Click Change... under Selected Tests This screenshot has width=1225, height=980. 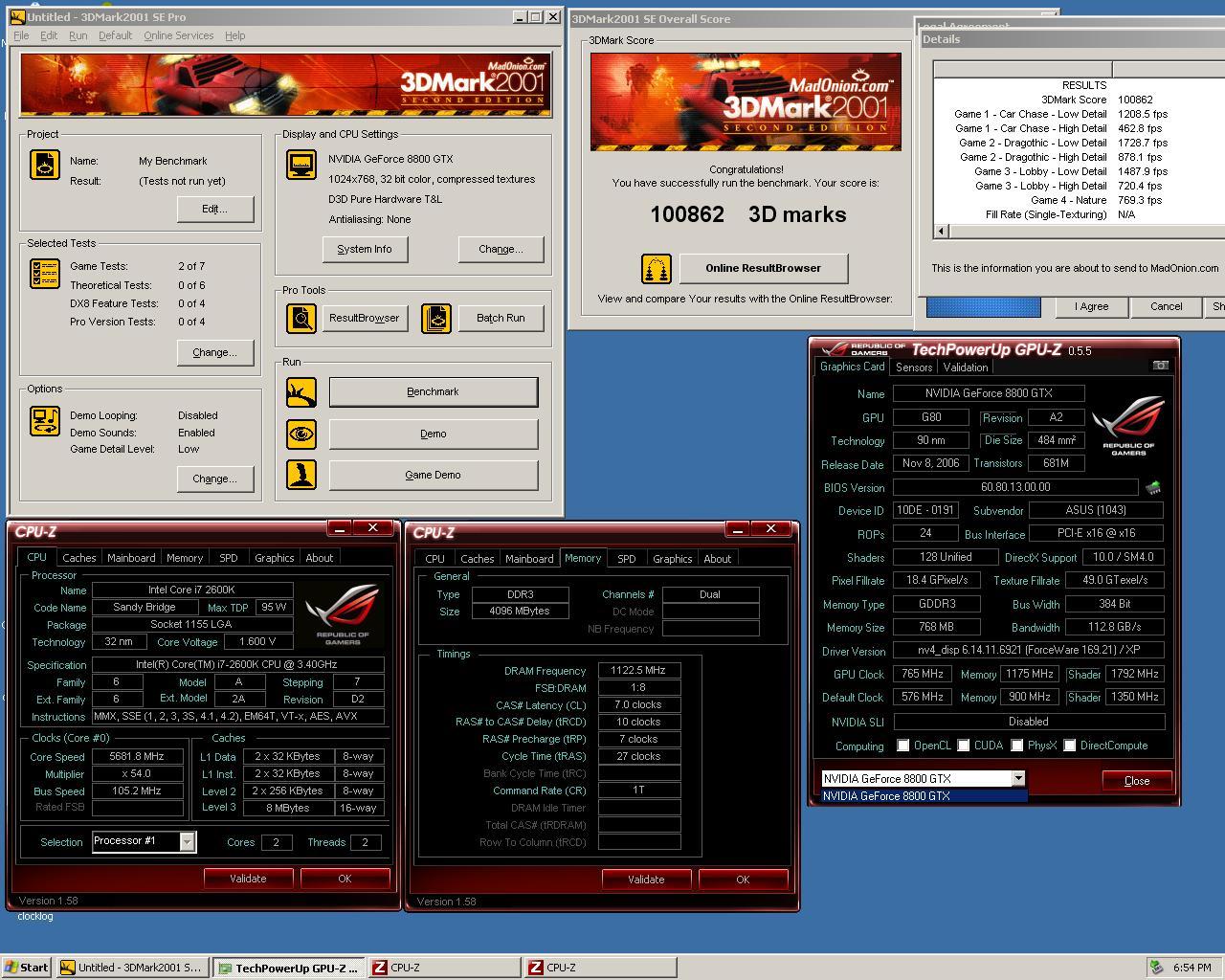pyautogui.click(x=214, y=352)
